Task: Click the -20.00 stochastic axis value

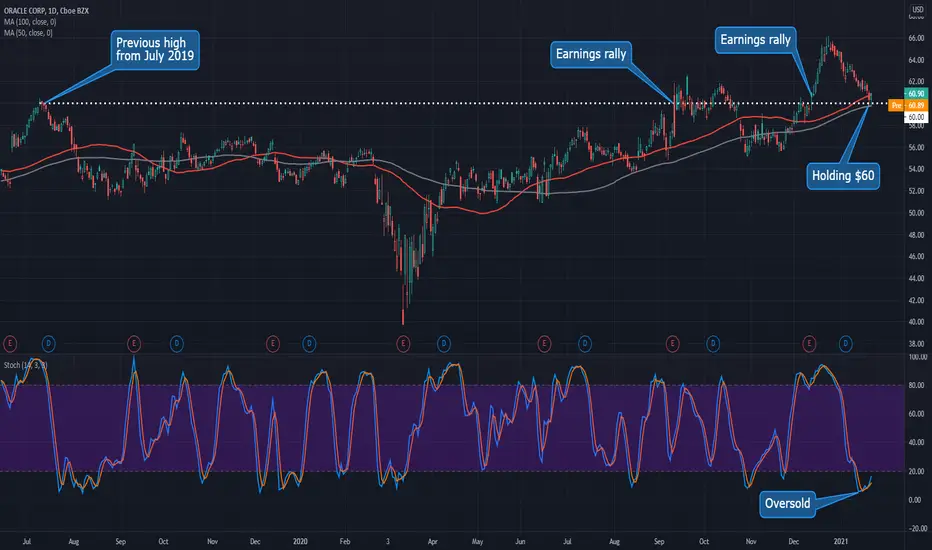Action: 917,529
